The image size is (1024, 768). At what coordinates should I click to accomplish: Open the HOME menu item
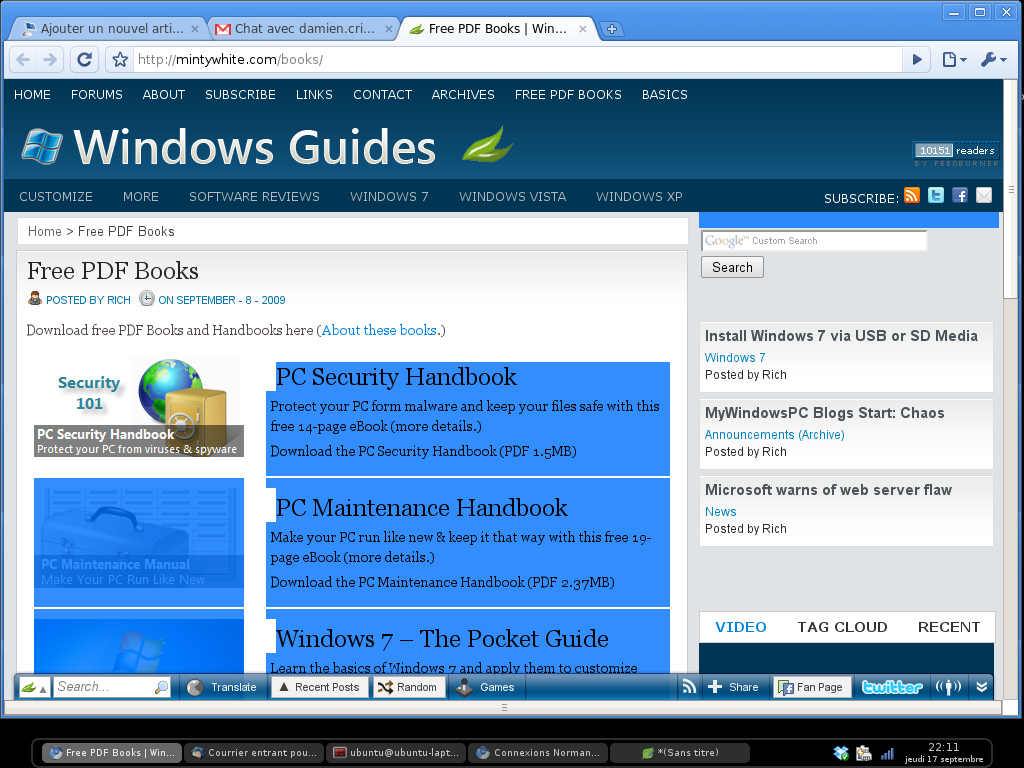32,95
